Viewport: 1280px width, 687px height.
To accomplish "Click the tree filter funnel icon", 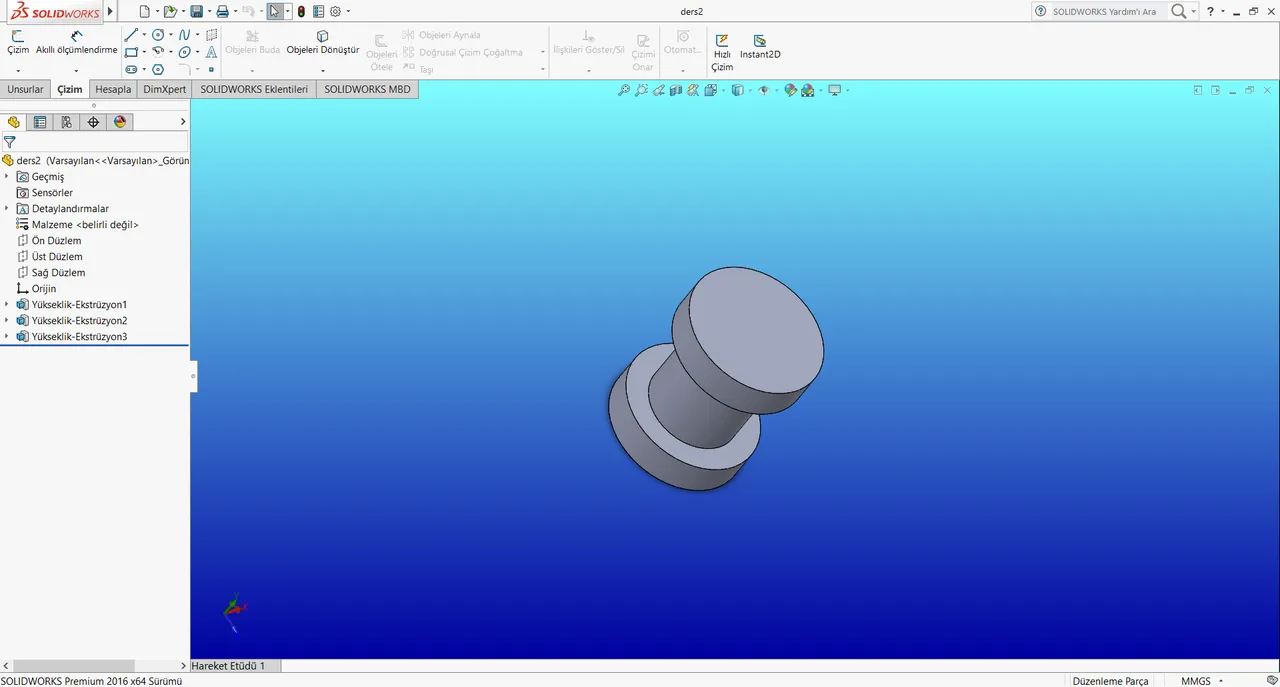I will (x=9, y=142).
